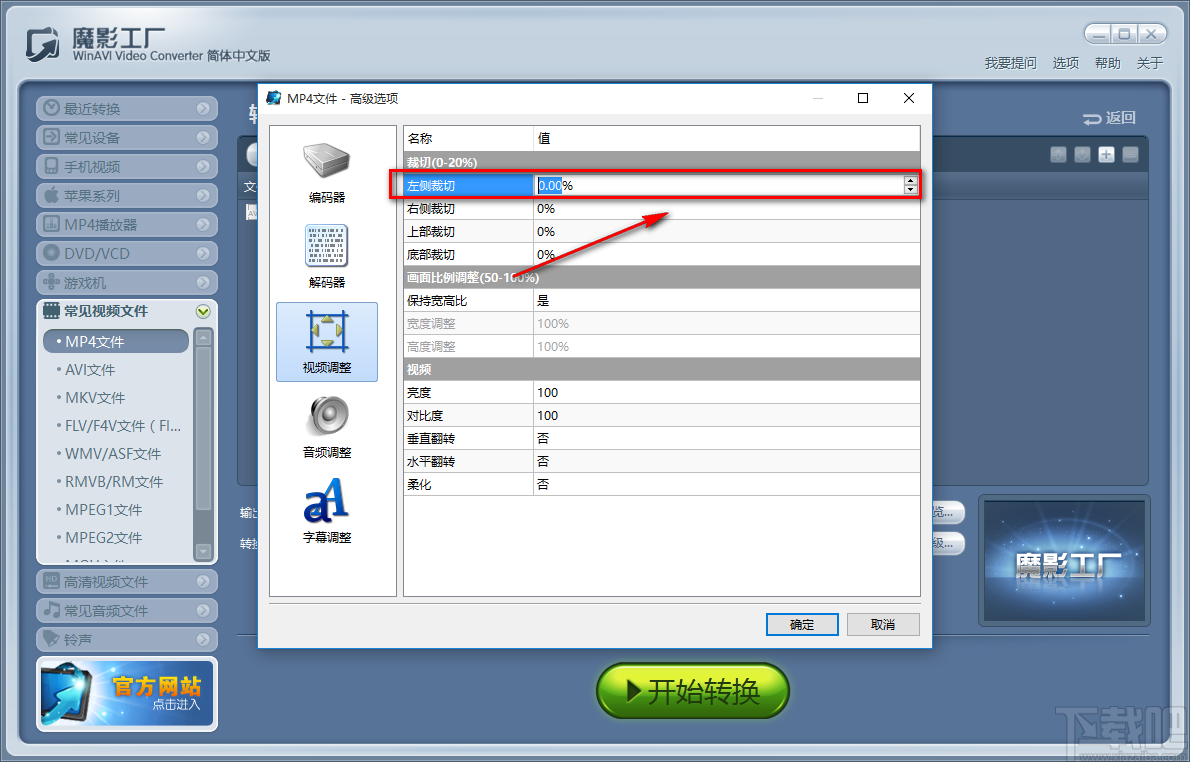Close the MP4文件 高级选项 dialog
The image size is (1190, 762).
pos(909,98)
